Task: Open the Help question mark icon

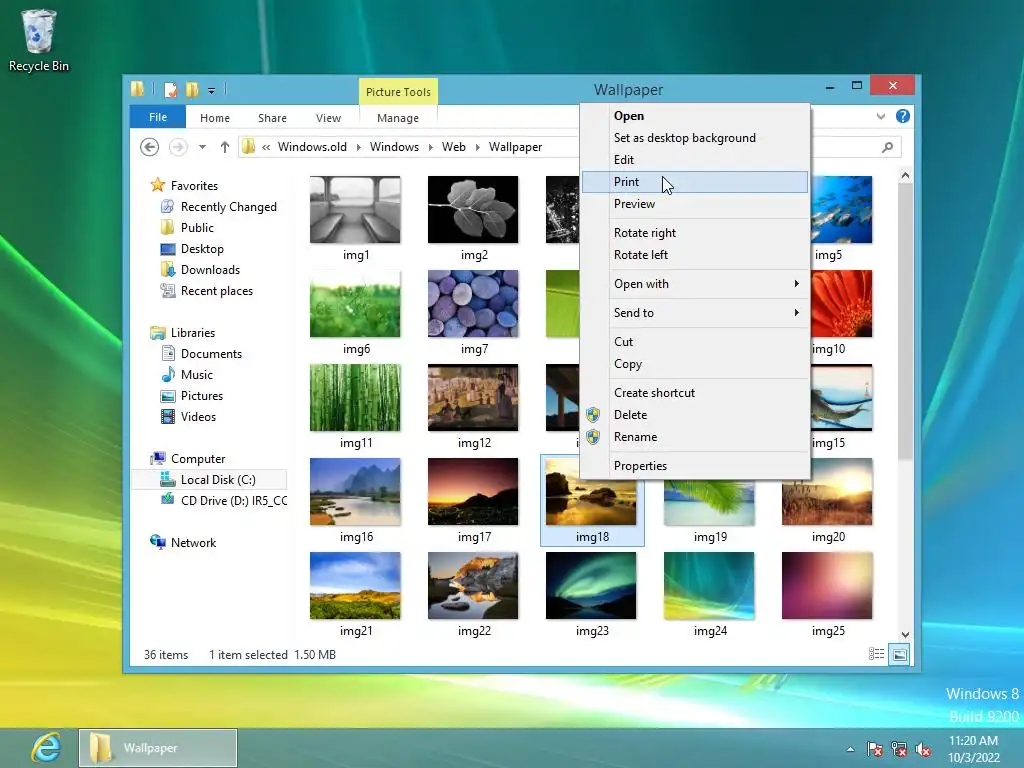Action: [903, 116]
